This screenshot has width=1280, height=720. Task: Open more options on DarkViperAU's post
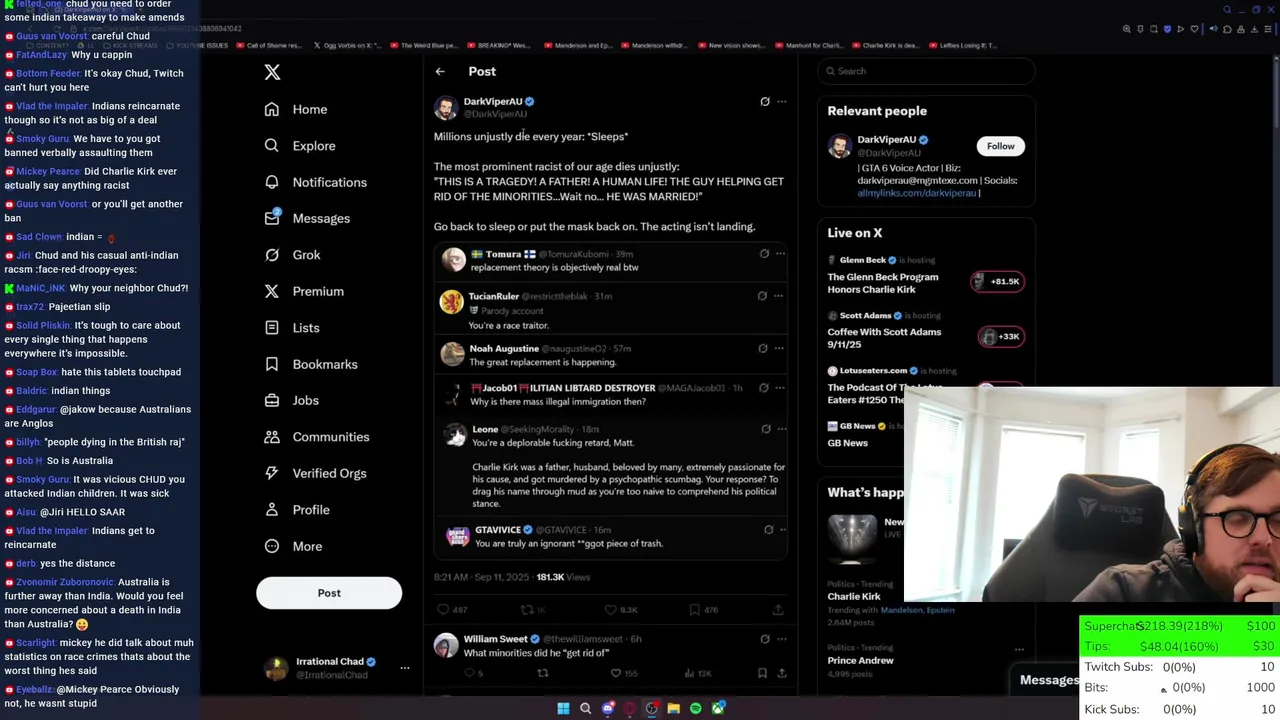tap(782, 101)
